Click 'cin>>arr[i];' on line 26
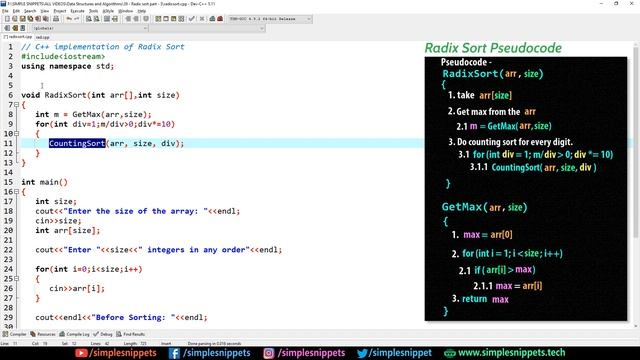Screen dimensions: 640x360 click(77, 289)
